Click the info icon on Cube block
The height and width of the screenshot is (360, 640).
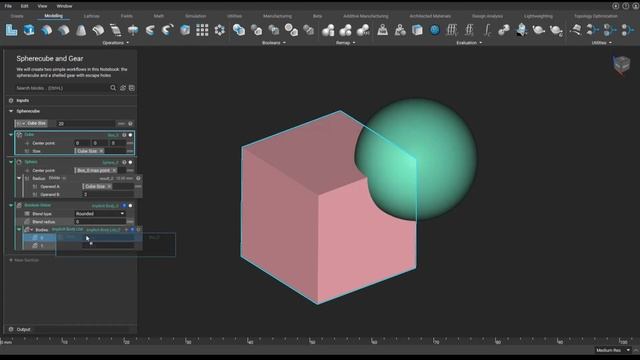pos(124,135)
